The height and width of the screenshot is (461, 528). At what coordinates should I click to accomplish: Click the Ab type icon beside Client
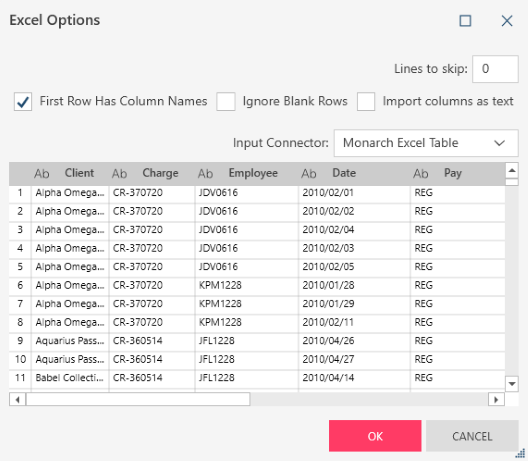pos(42,174)
